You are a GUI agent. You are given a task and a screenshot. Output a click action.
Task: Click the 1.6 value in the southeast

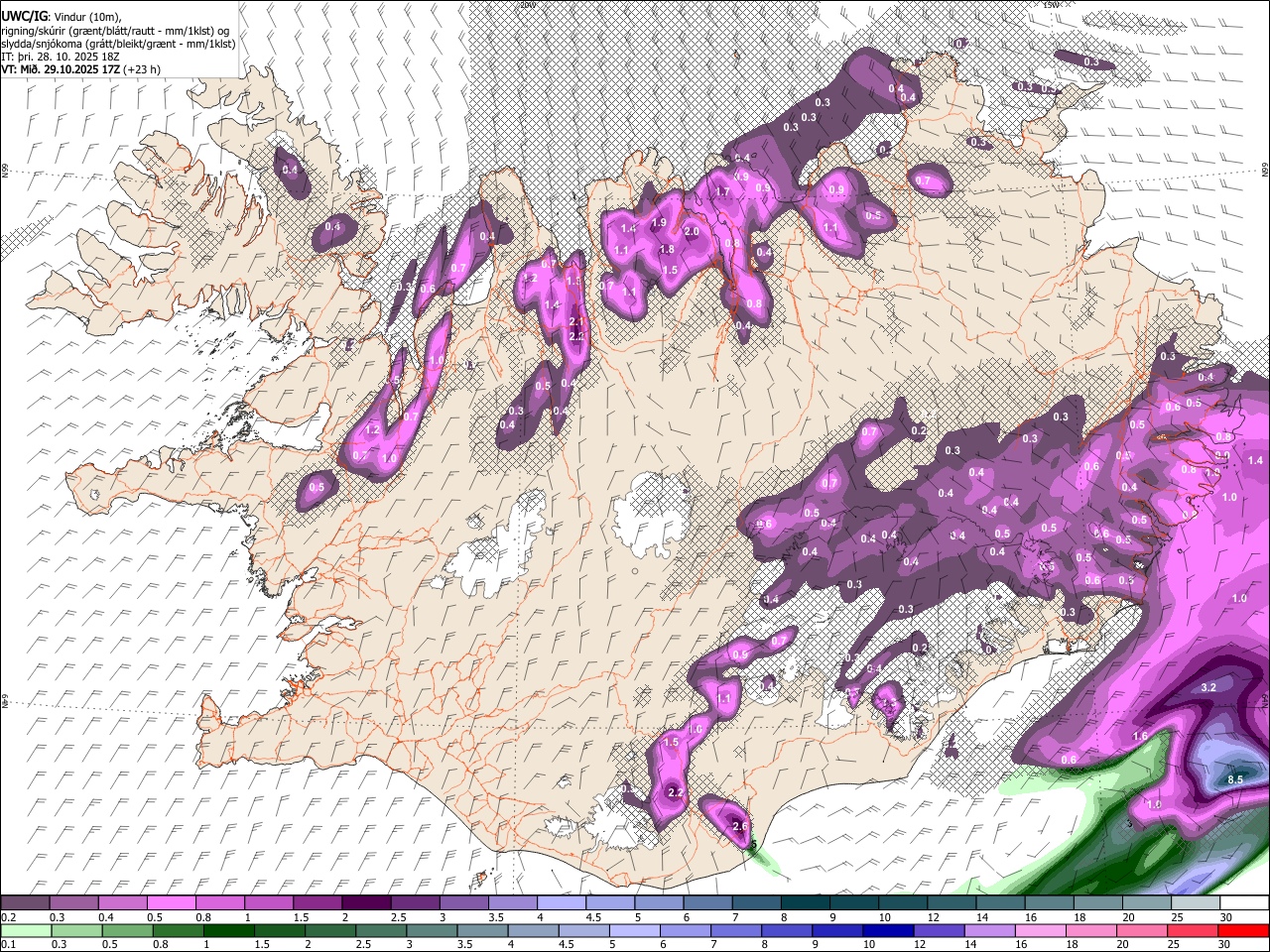(x=1140, y=736)
